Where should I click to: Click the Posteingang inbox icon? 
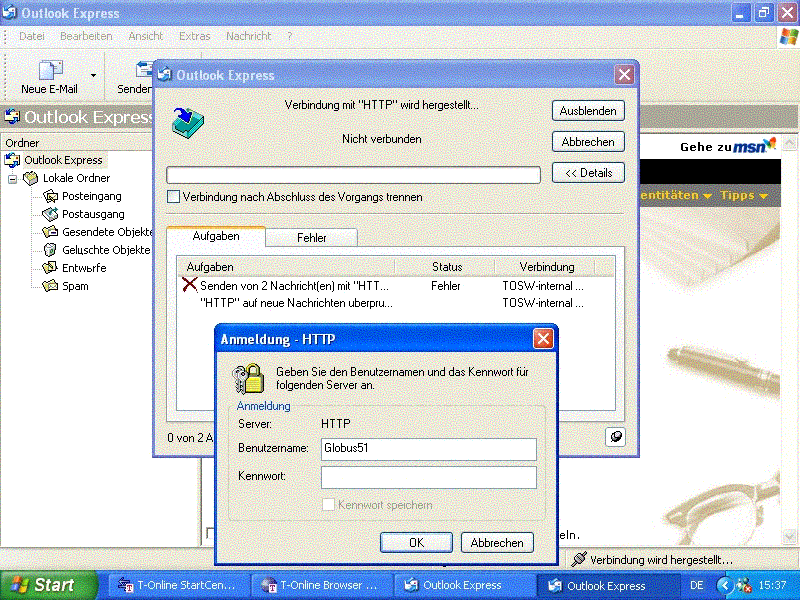point(50,196)
